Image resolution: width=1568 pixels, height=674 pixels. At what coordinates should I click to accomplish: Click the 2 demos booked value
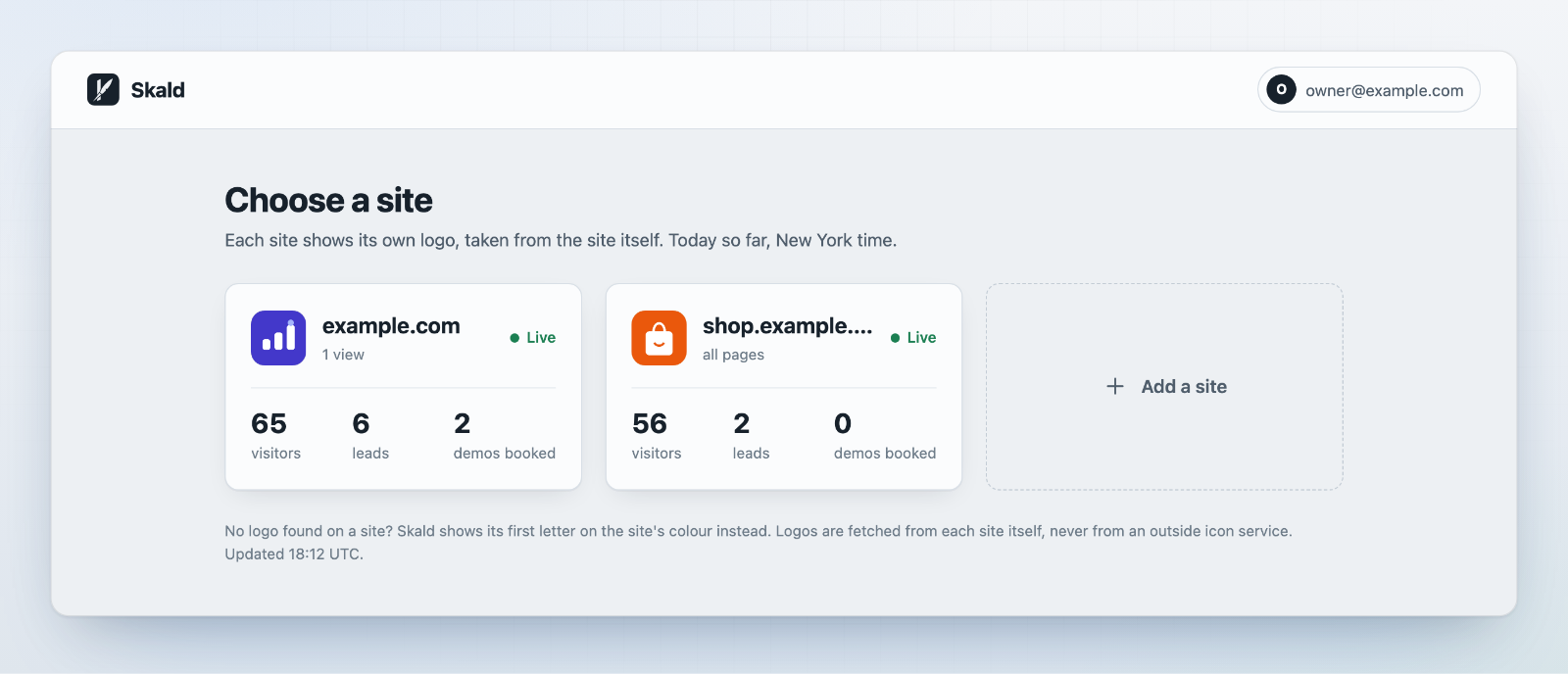pos(463,424)
